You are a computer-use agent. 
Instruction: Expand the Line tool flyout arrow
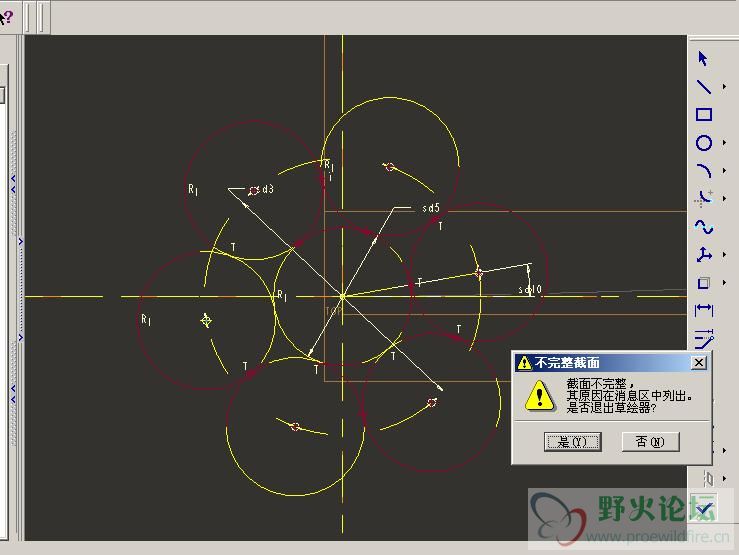pyautogui.click(x=724, y=87)
